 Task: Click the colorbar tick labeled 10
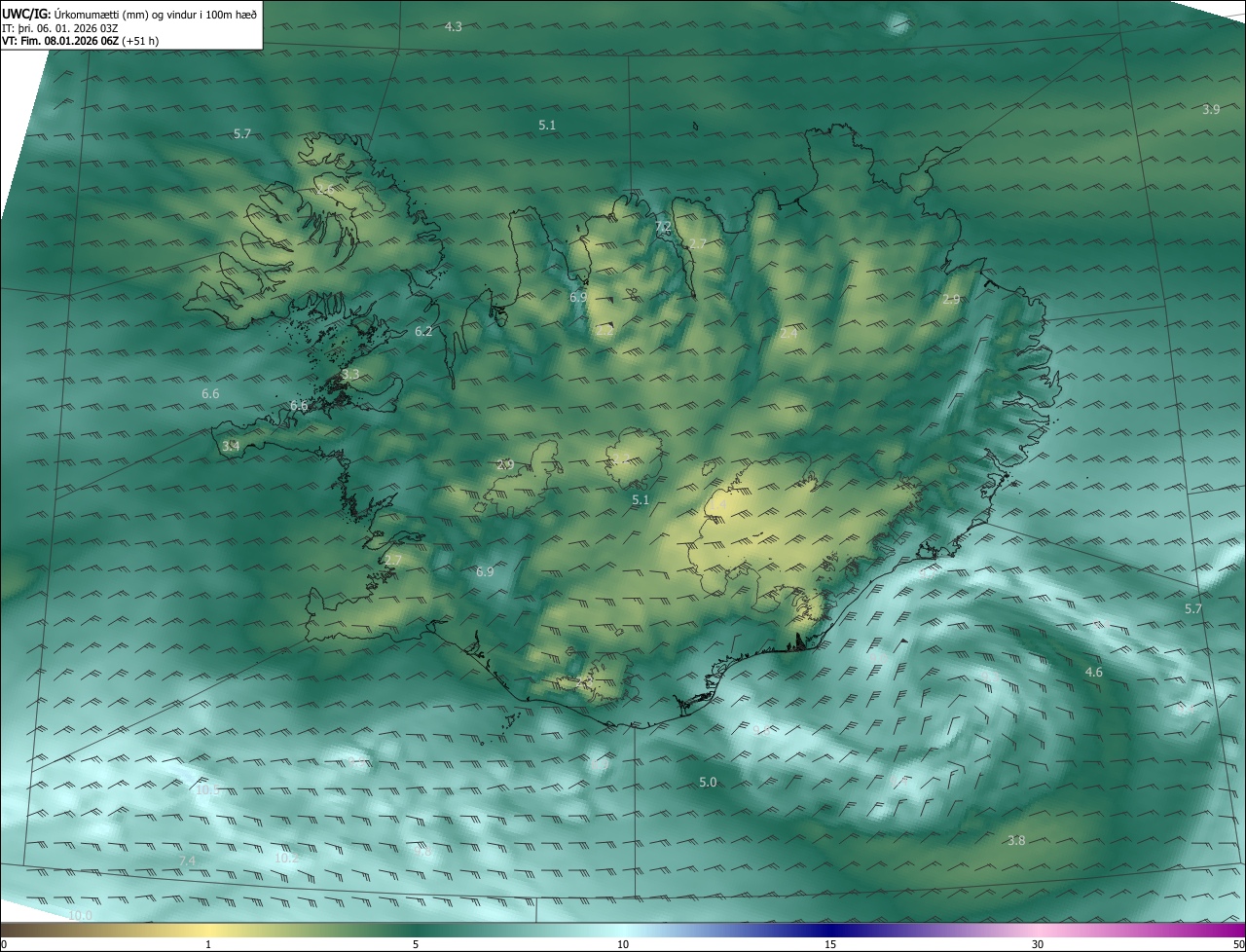(x=623, y=944)
